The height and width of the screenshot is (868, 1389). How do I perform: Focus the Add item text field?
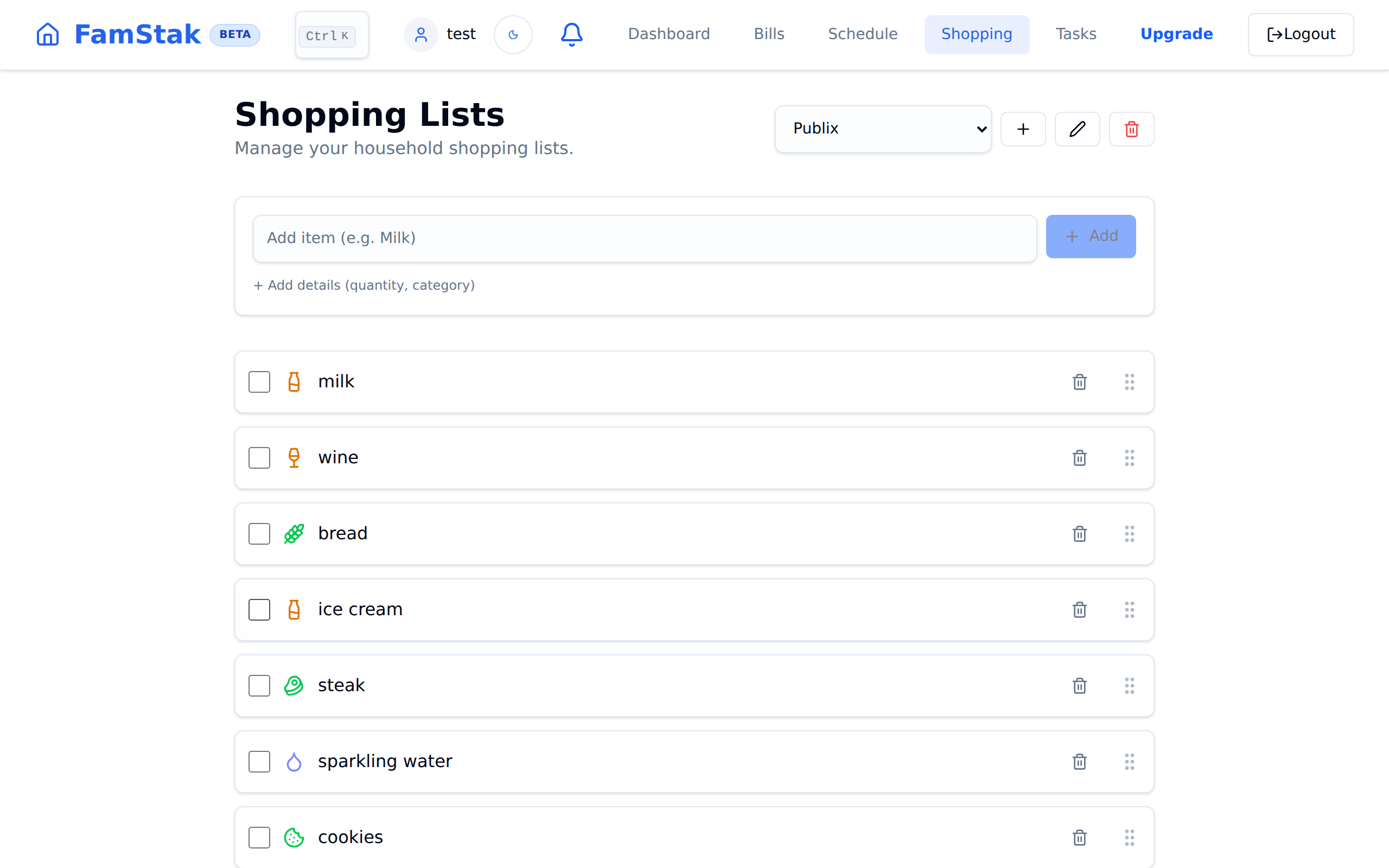point(644,237)
